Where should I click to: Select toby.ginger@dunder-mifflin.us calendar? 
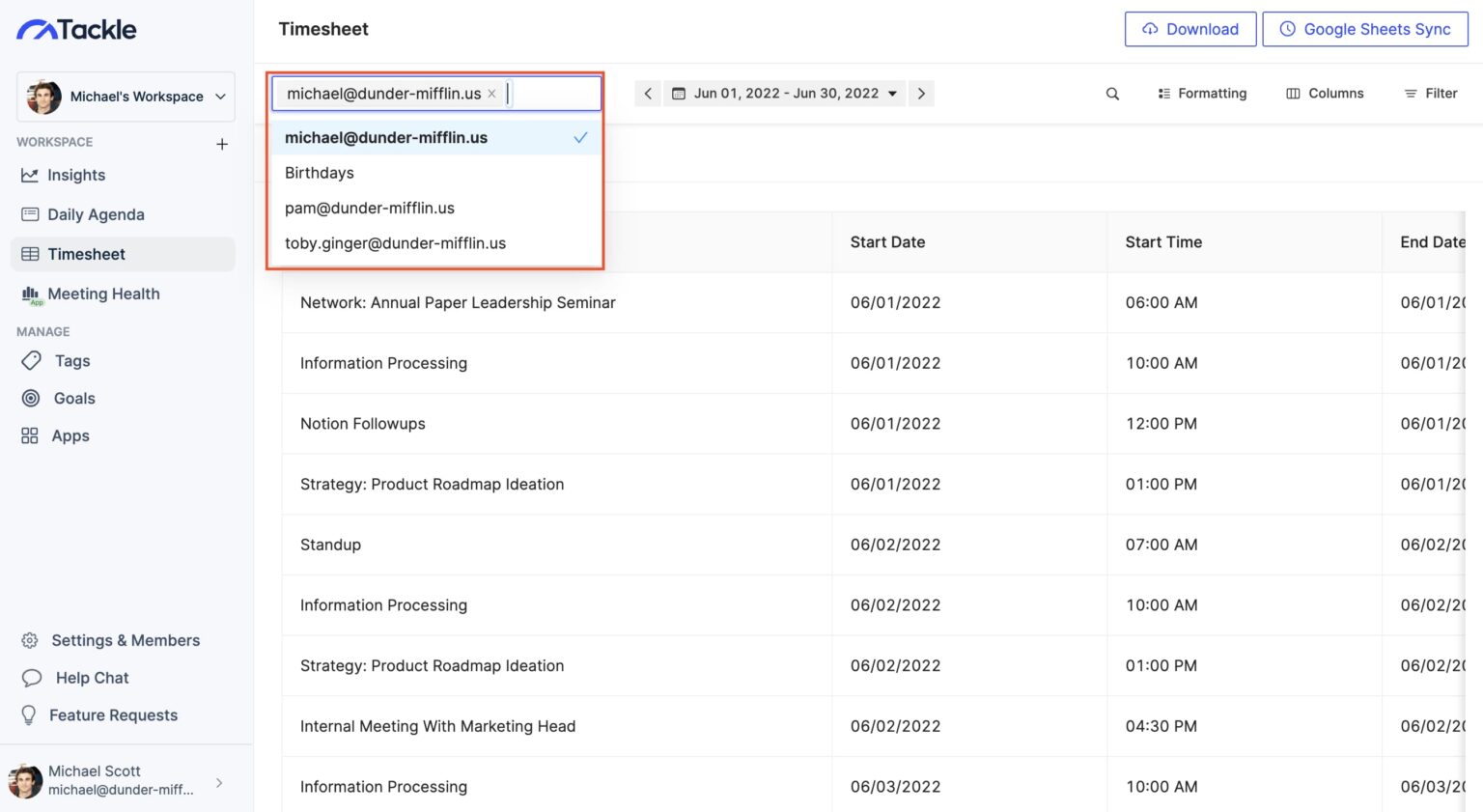(x=396, y=243)
